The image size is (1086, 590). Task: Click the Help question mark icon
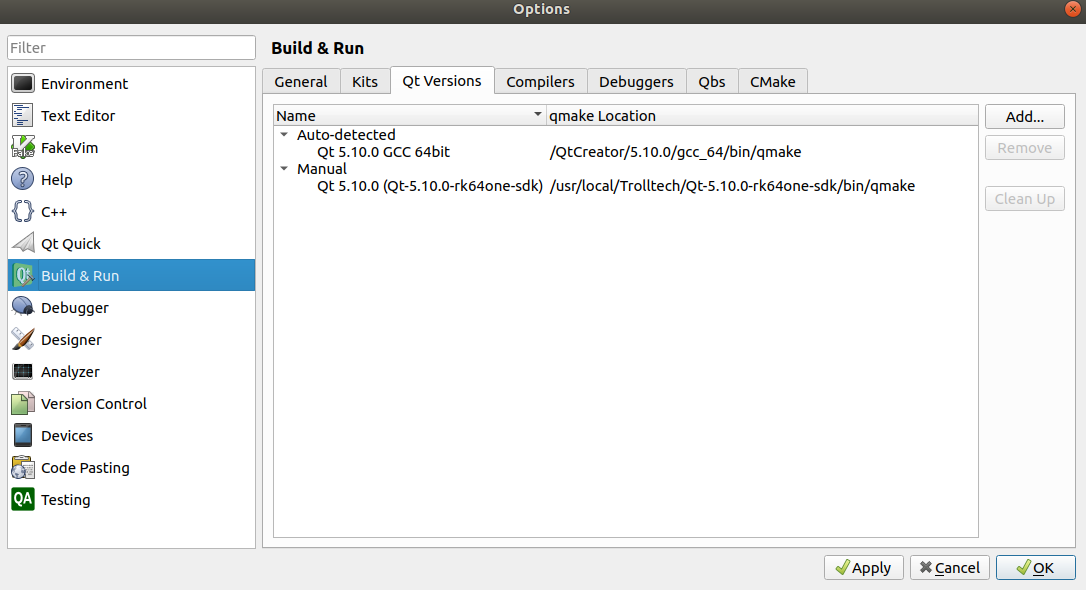pos(23,179)
